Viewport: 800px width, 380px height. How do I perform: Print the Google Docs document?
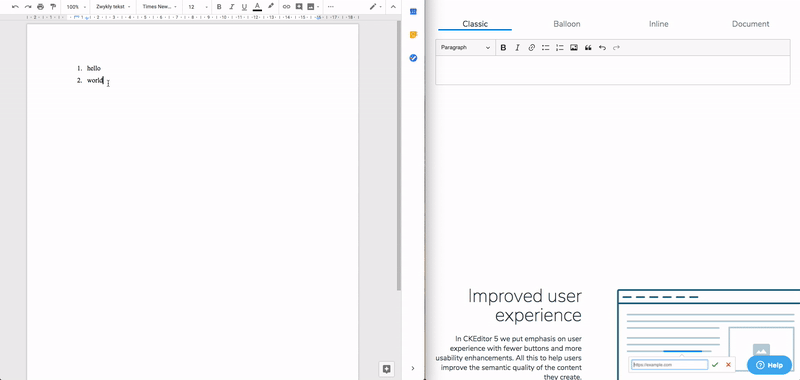pyautogui.click(x=40, y=7)
